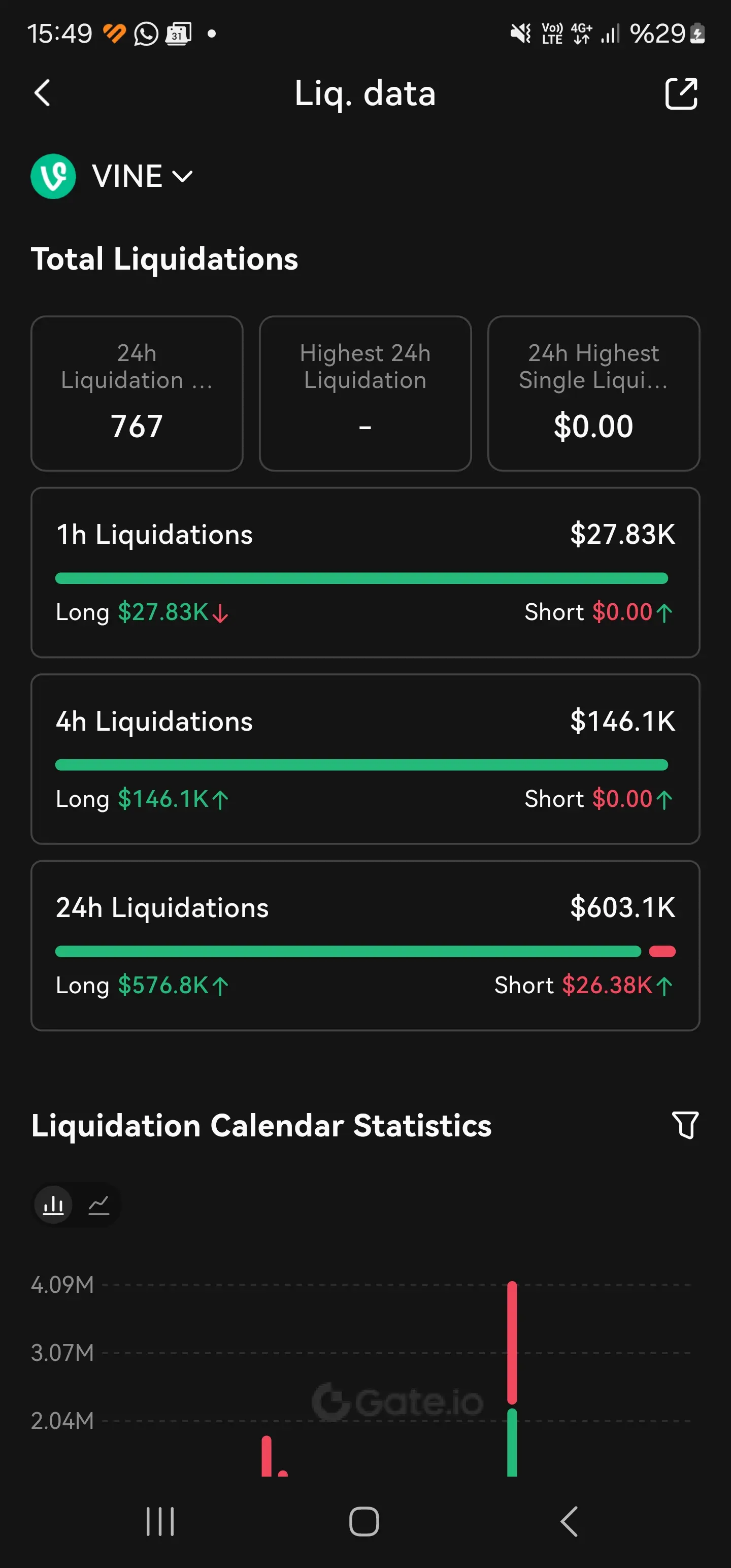Open the Highest 24h Liquidation card
The width and height of the screenshot is (731, 1568).
tap(365, 393)
